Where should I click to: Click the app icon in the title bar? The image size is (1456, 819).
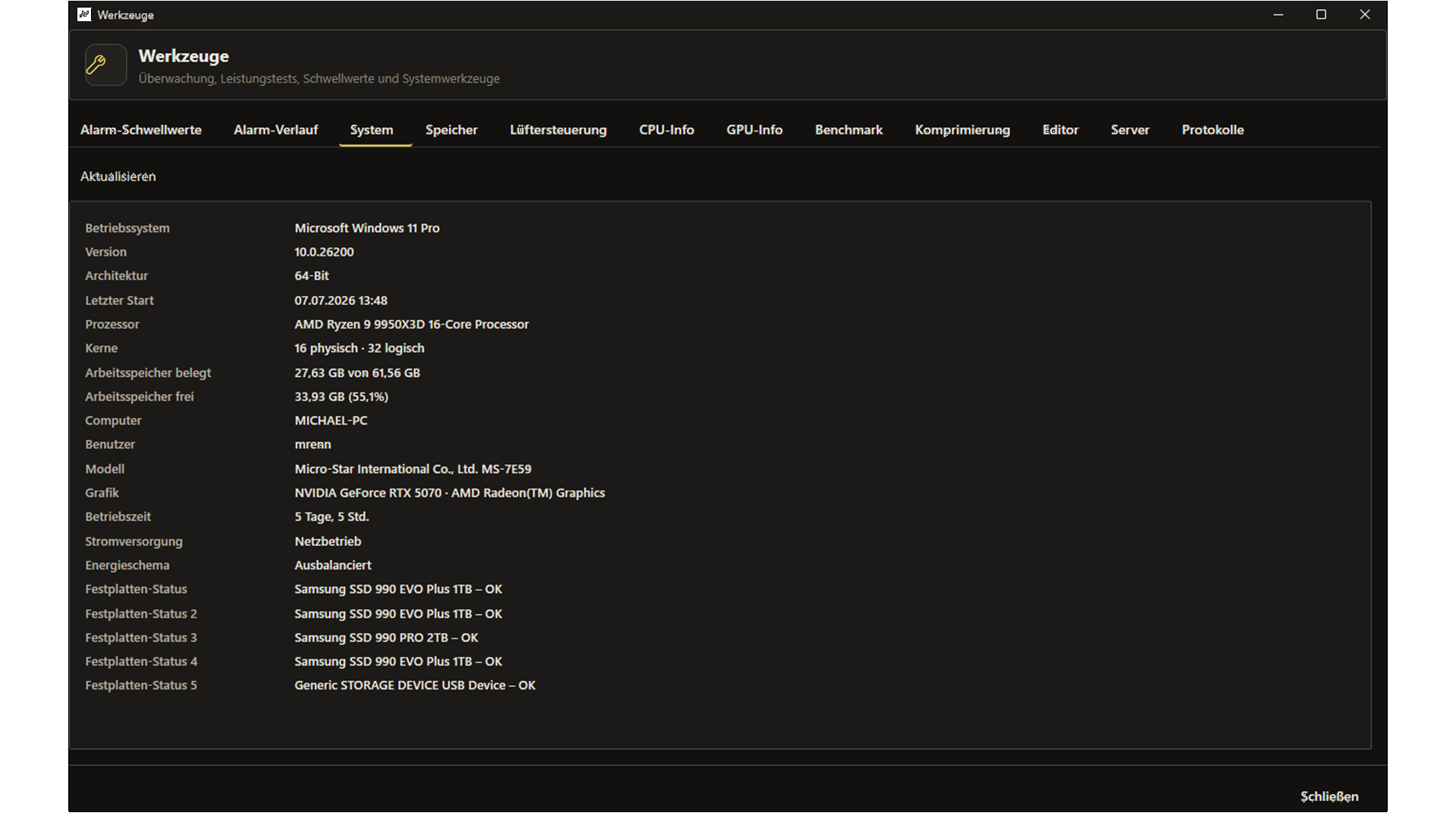(x=84, y=14)
